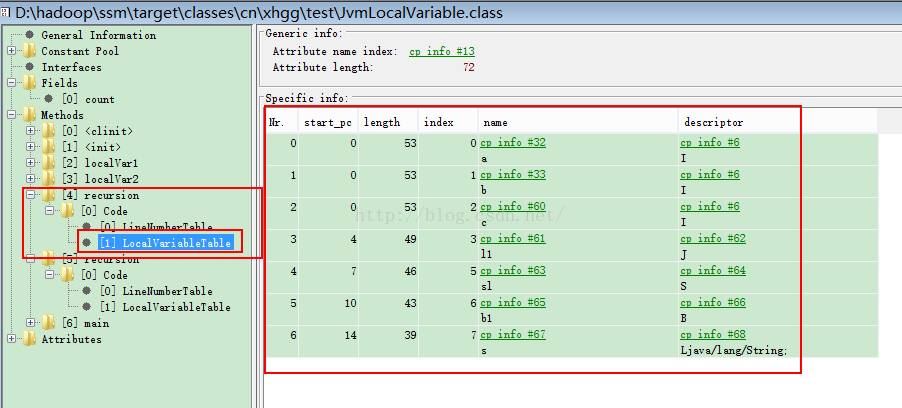The image size is (902, 408).
Task: Select [0] LineNumberTable under [4] recursion
Action: tap(156, 227)
